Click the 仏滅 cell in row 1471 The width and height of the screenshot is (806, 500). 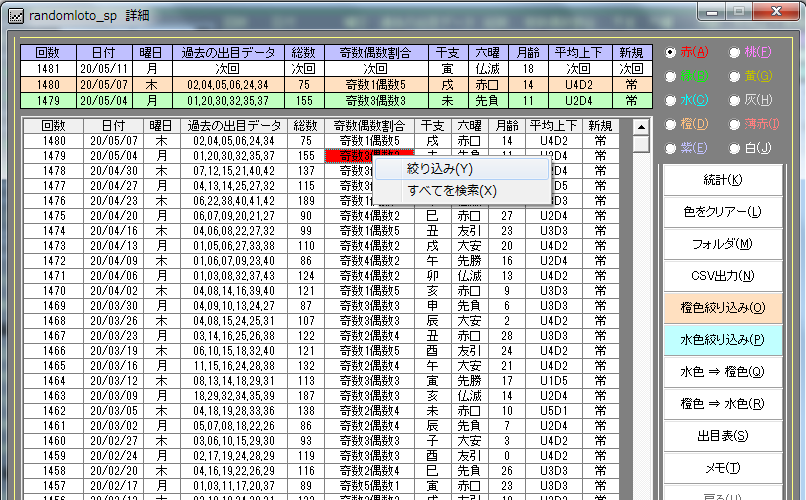pyautogui.click(x=469, y=276)
